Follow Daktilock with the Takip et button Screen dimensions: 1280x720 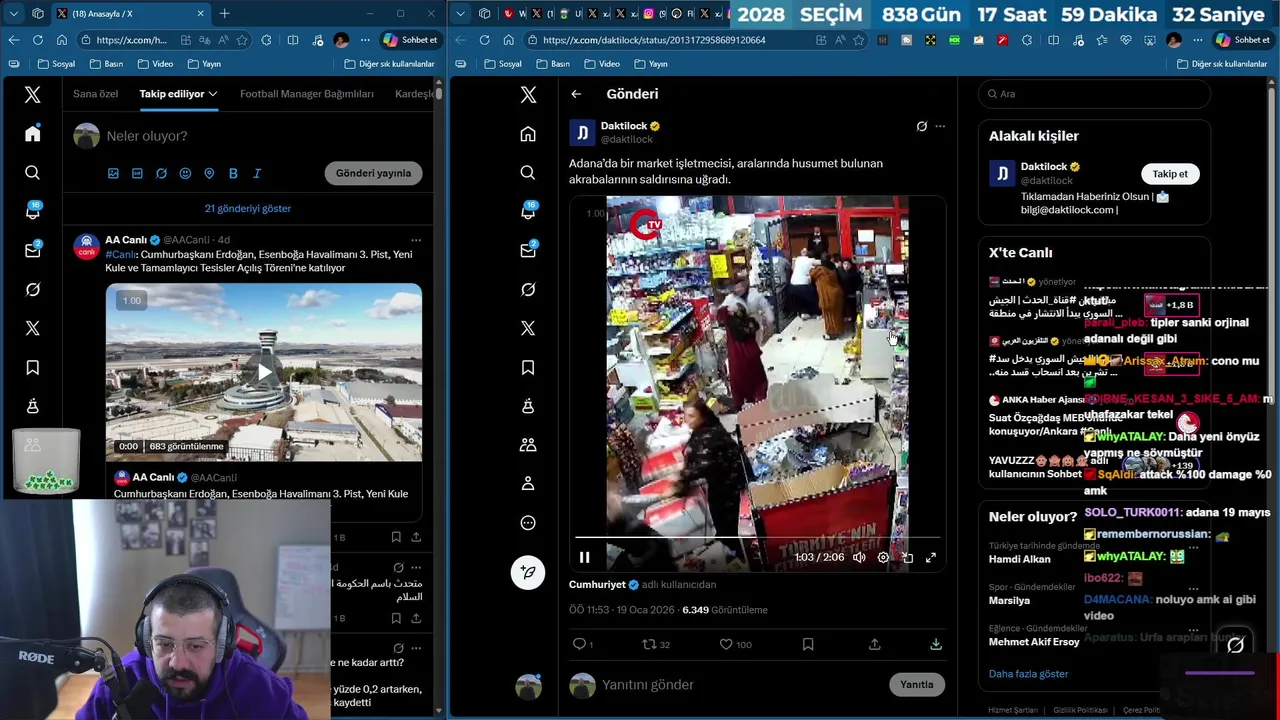pos(1170,174)
